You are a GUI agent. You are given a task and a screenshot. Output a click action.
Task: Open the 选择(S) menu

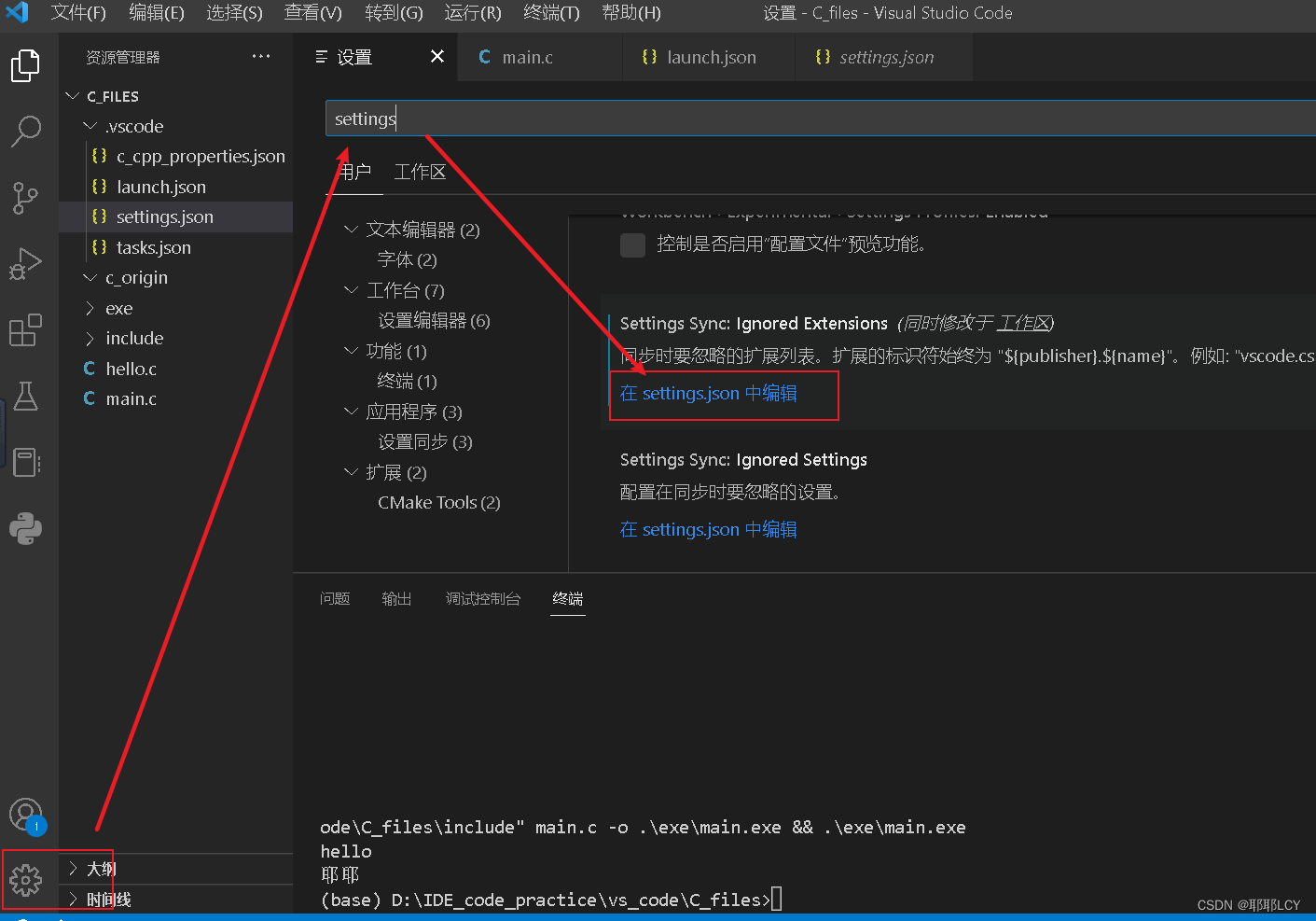click(234, 13)
